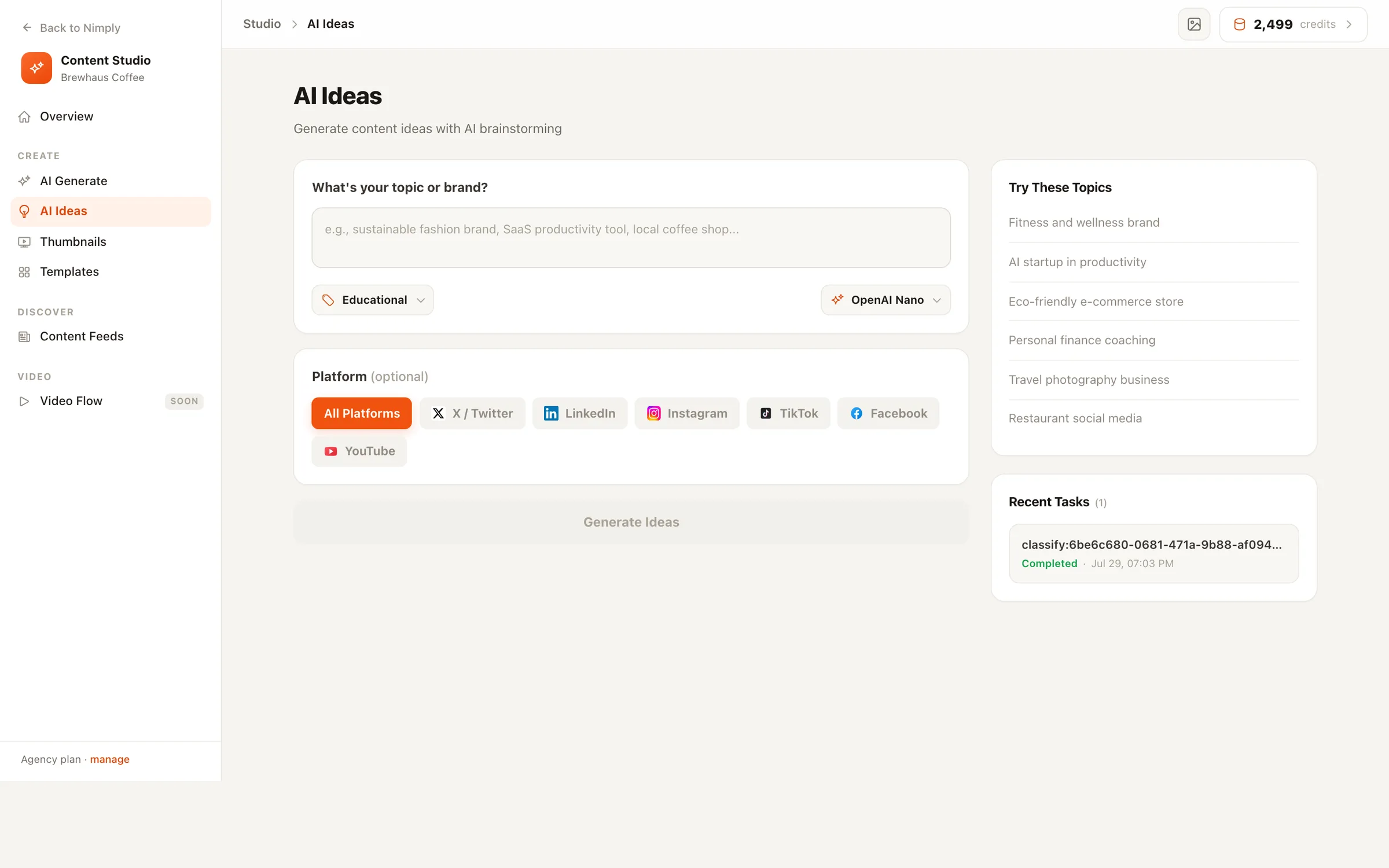Toggle the X / Twitter platform text
The height and width of the screenshot is (868, 1389).
(483, 413)
